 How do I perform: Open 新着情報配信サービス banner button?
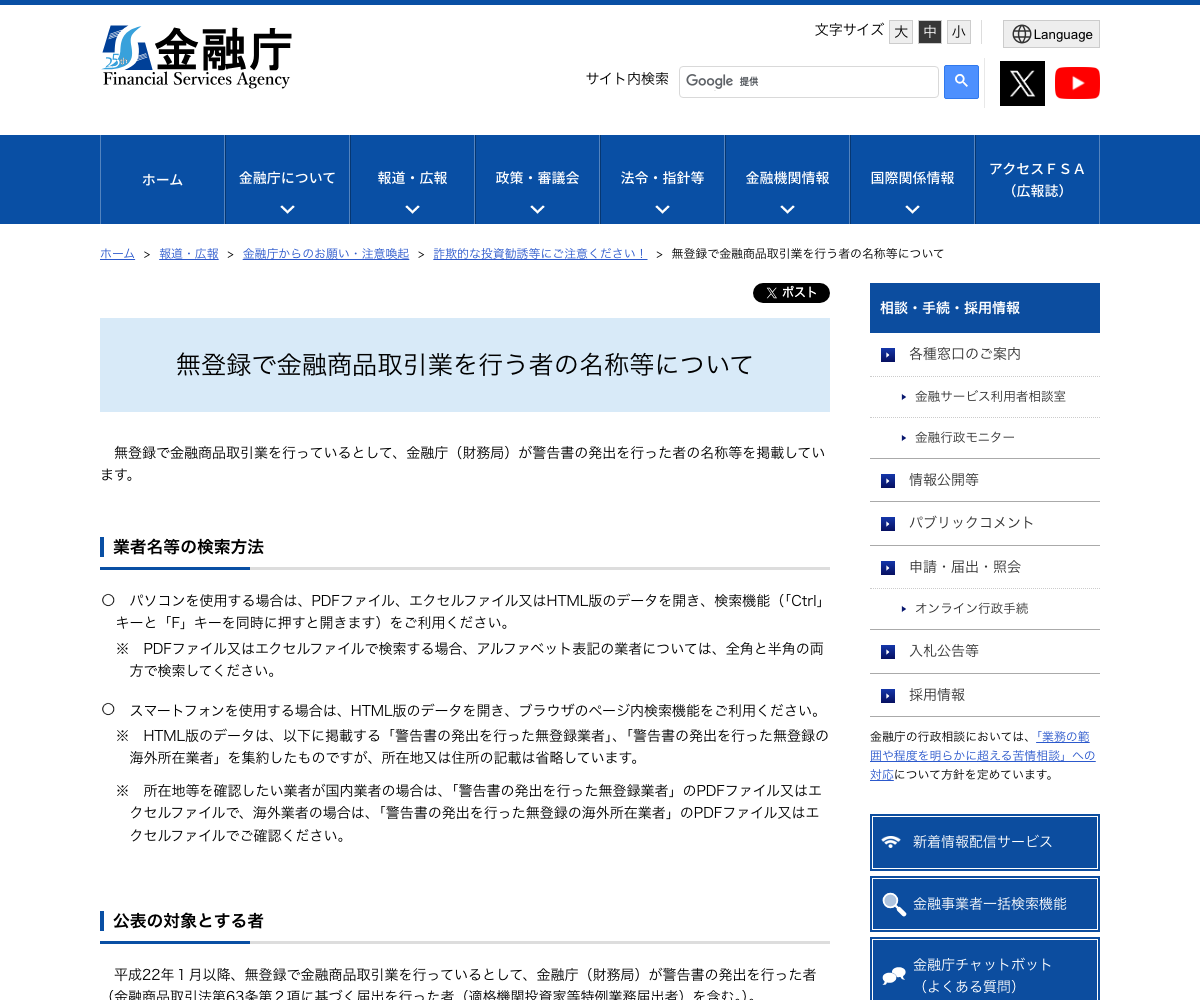pyautogui.click(x=985, y=842)
